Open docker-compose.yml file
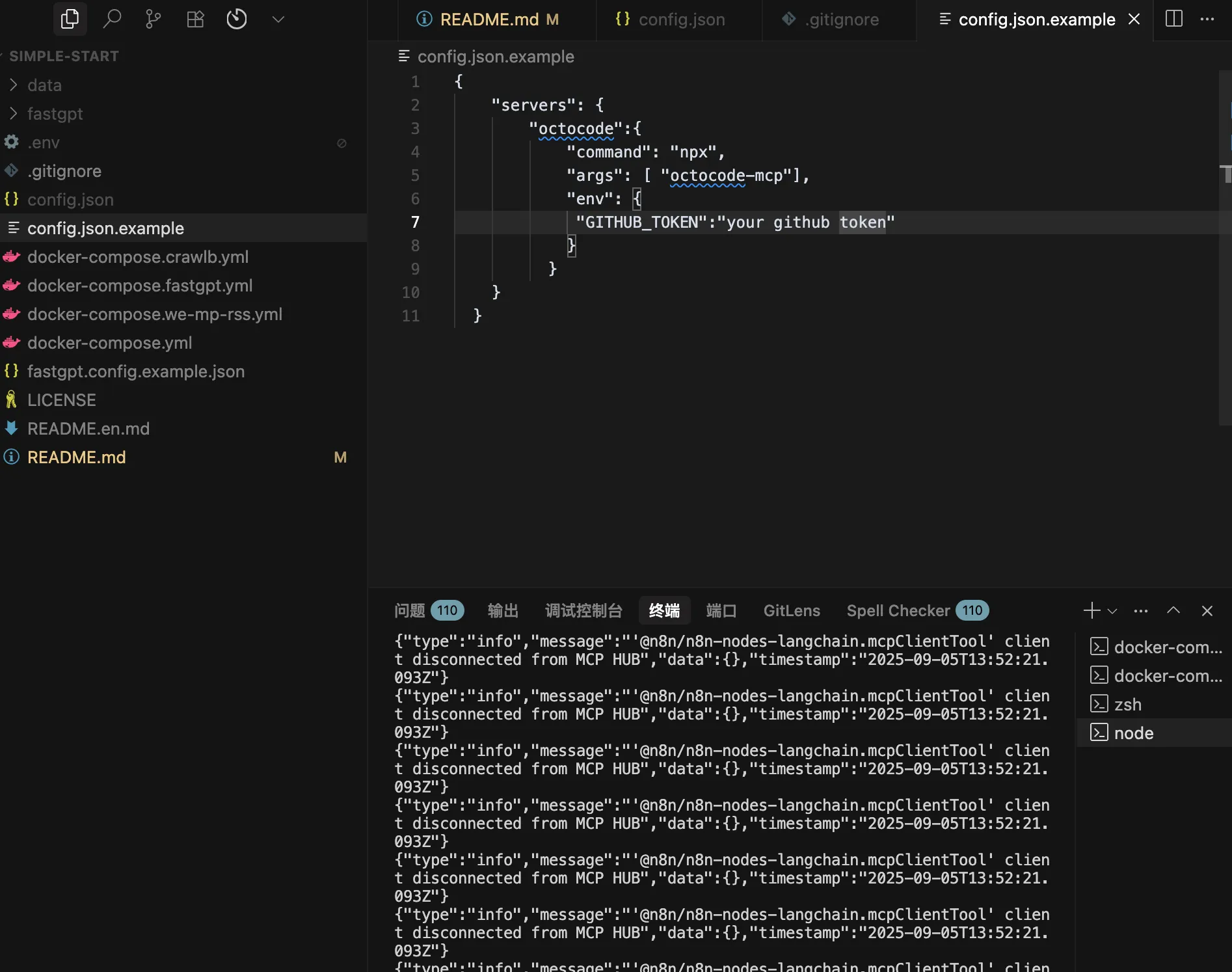The image size is (1232, 972). (x=183, y=343)
